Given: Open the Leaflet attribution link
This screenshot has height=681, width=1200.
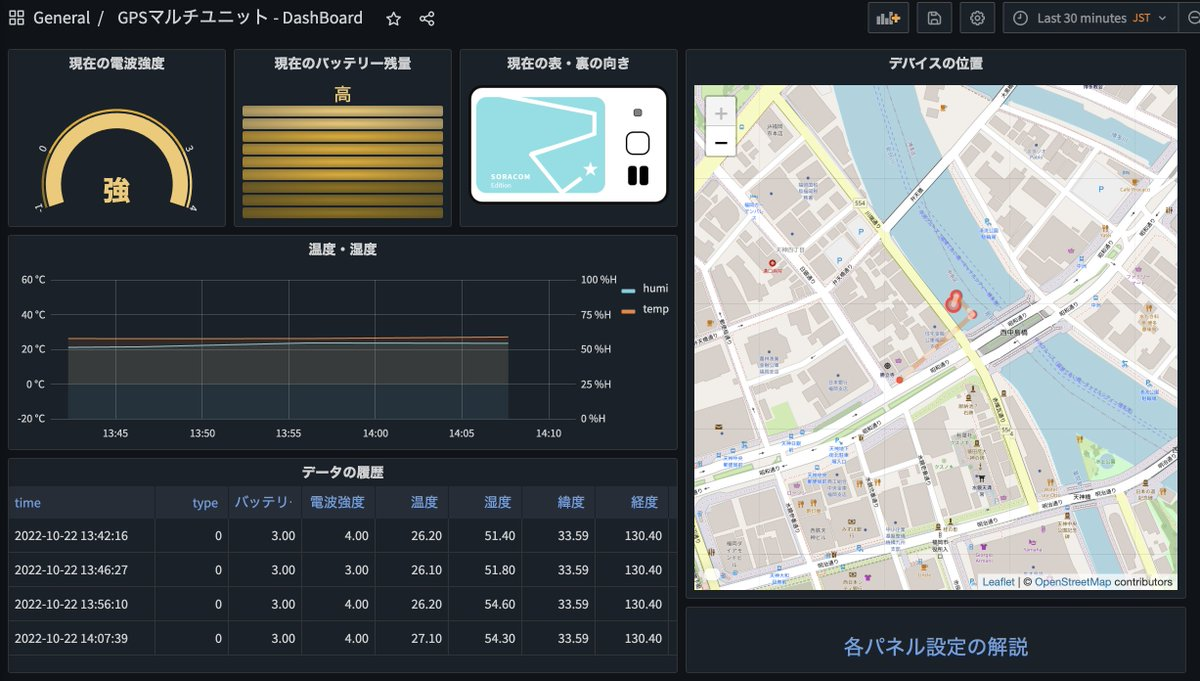Looking at the screenshot, I should [997, 581].
